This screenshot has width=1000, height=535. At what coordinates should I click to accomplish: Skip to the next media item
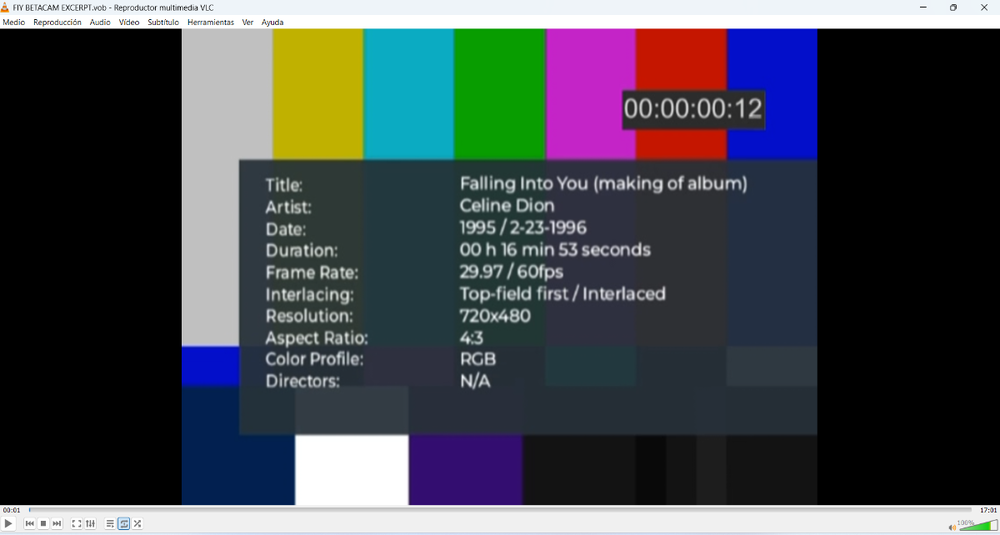point(57,524)
